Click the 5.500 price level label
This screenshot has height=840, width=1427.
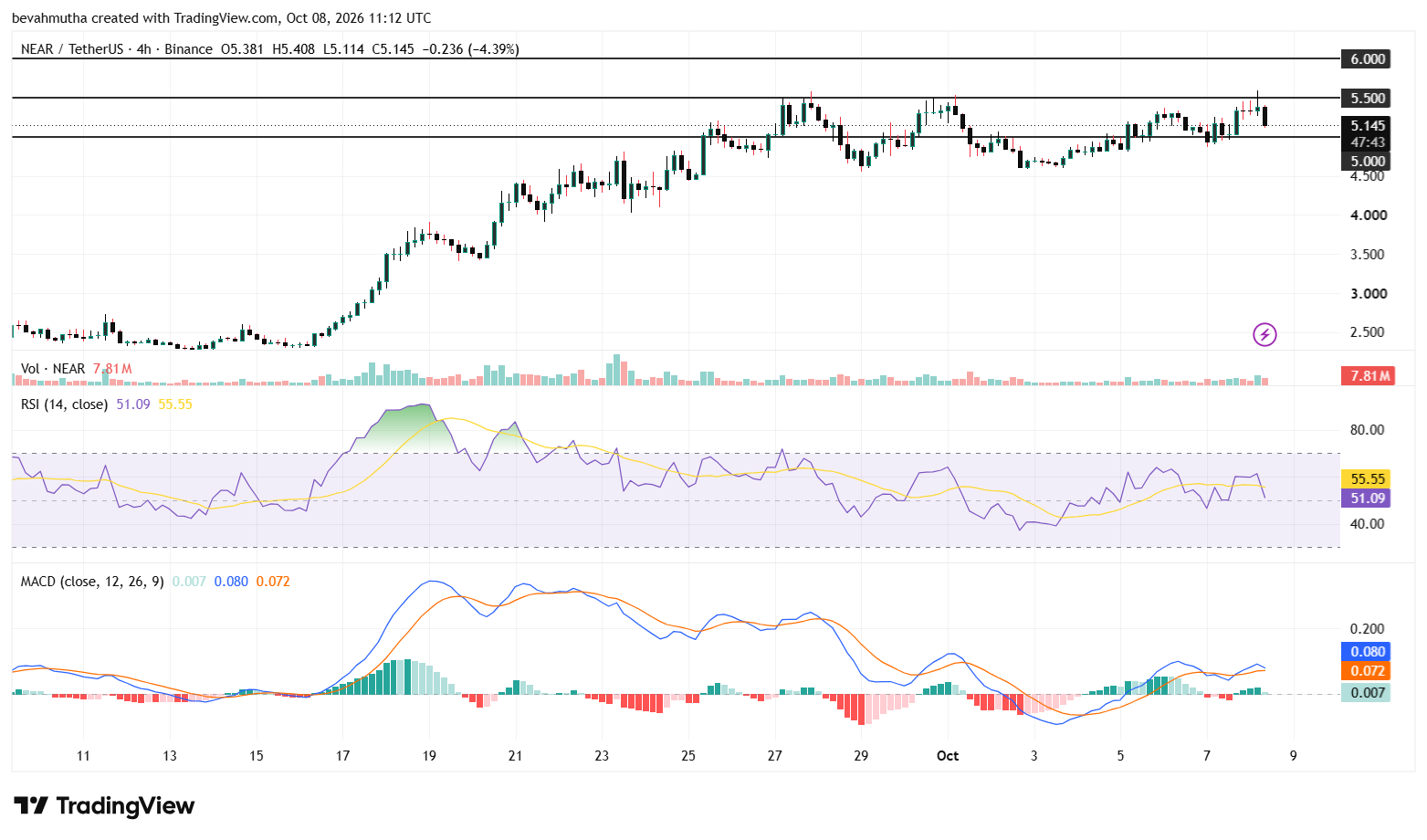1368,99
